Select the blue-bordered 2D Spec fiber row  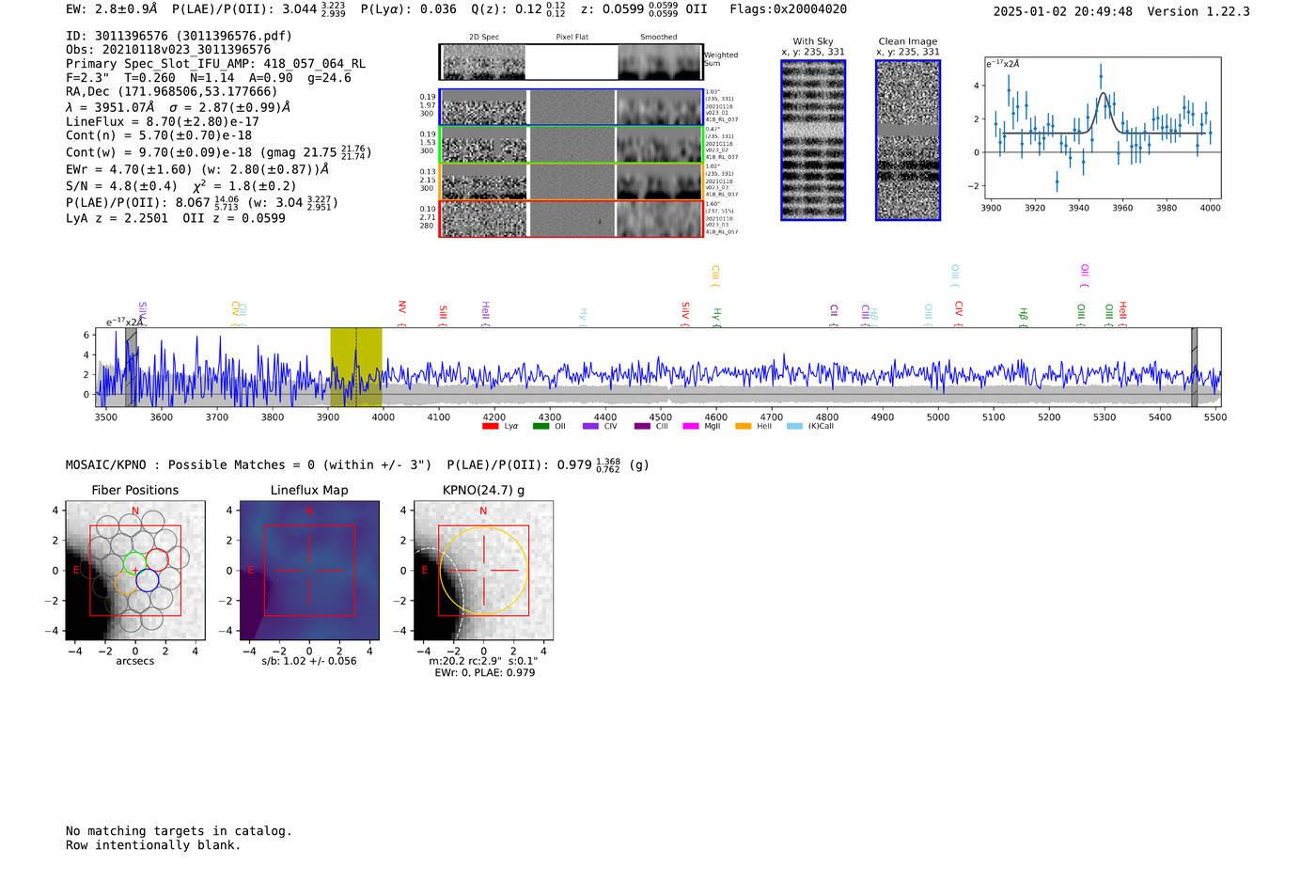tap(484, 108)
